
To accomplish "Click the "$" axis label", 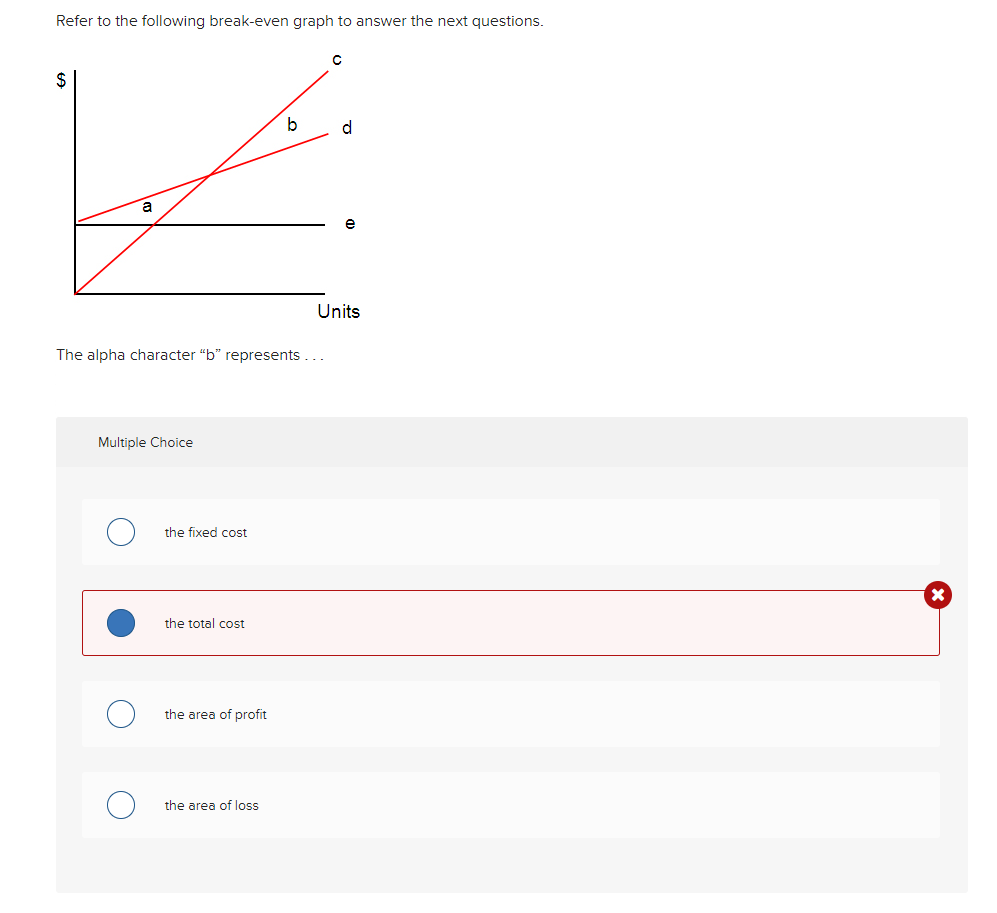I will point(61,80).
